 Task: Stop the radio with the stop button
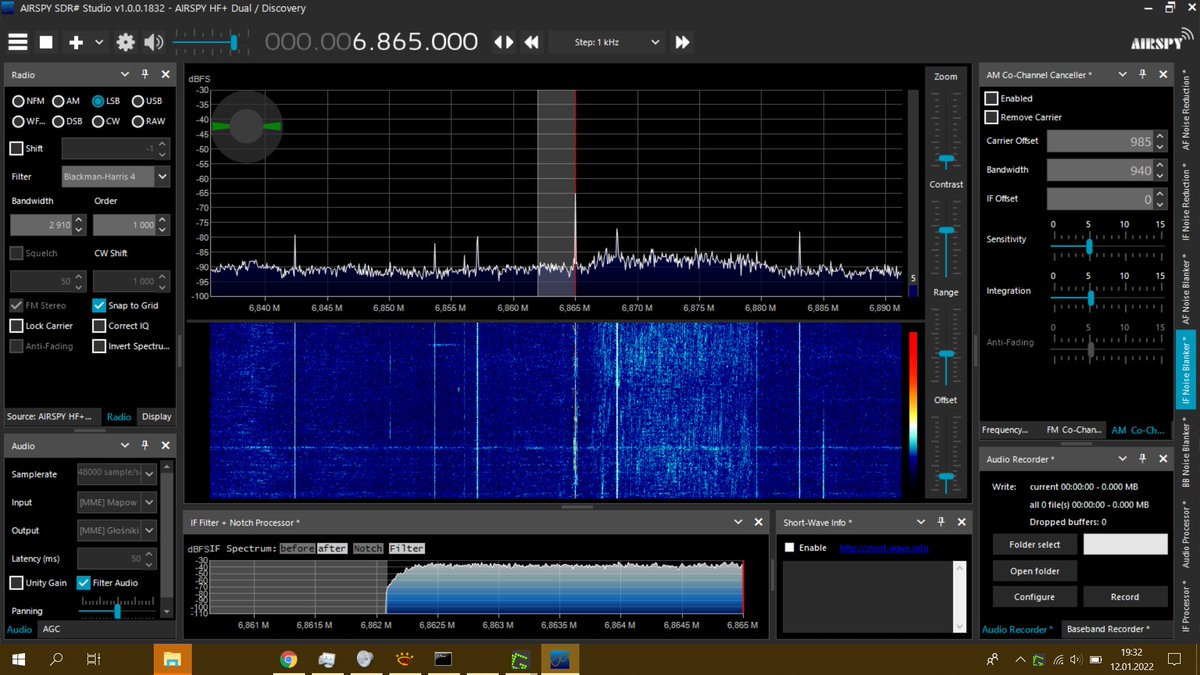tap(46, 42)
